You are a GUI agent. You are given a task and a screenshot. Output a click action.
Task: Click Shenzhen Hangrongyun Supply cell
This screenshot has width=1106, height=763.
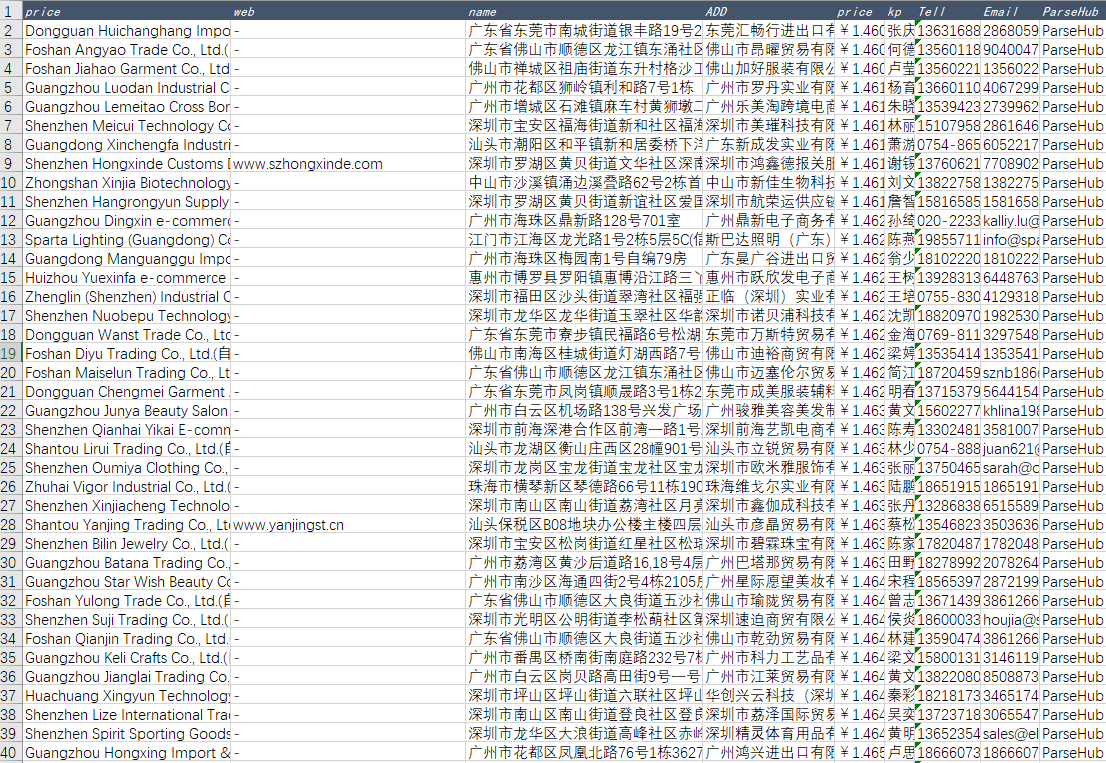pyautogui.click(x=127, y=202)
